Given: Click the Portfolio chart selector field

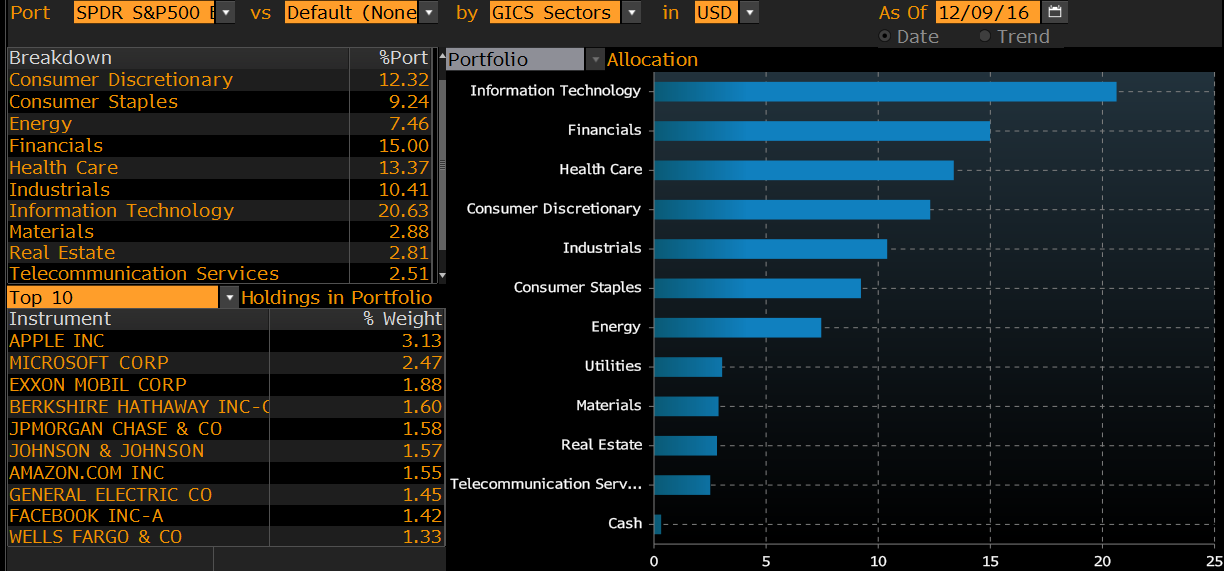Looking at the screenshot, I should (515, 59).
